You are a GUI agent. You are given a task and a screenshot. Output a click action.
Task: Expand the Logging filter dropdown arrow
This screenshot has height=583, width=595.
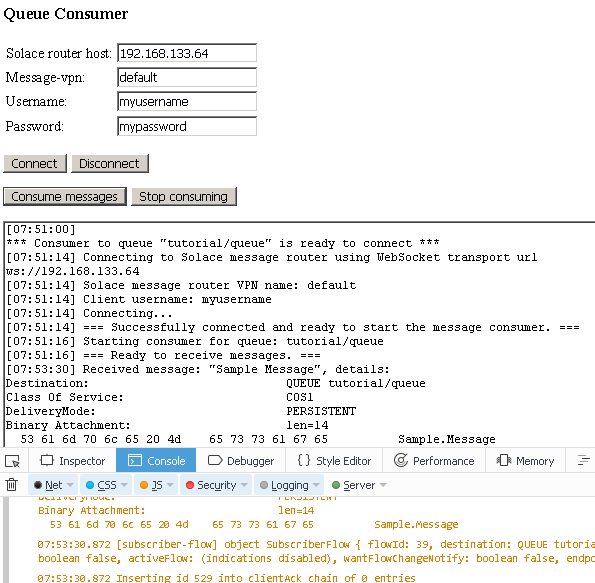tap(316, 485)
